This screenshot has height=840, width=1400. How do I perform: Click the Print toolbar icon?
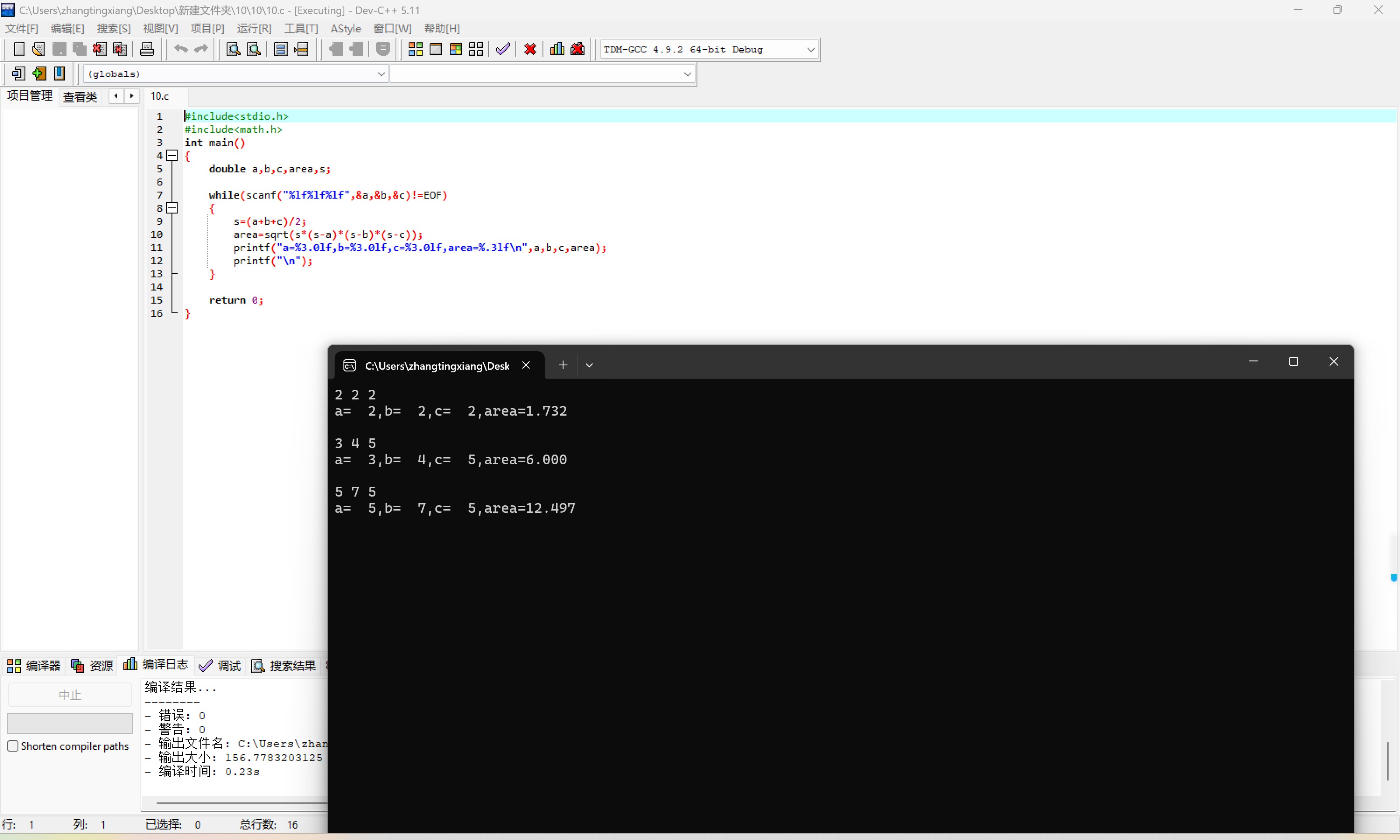(147, 49)
